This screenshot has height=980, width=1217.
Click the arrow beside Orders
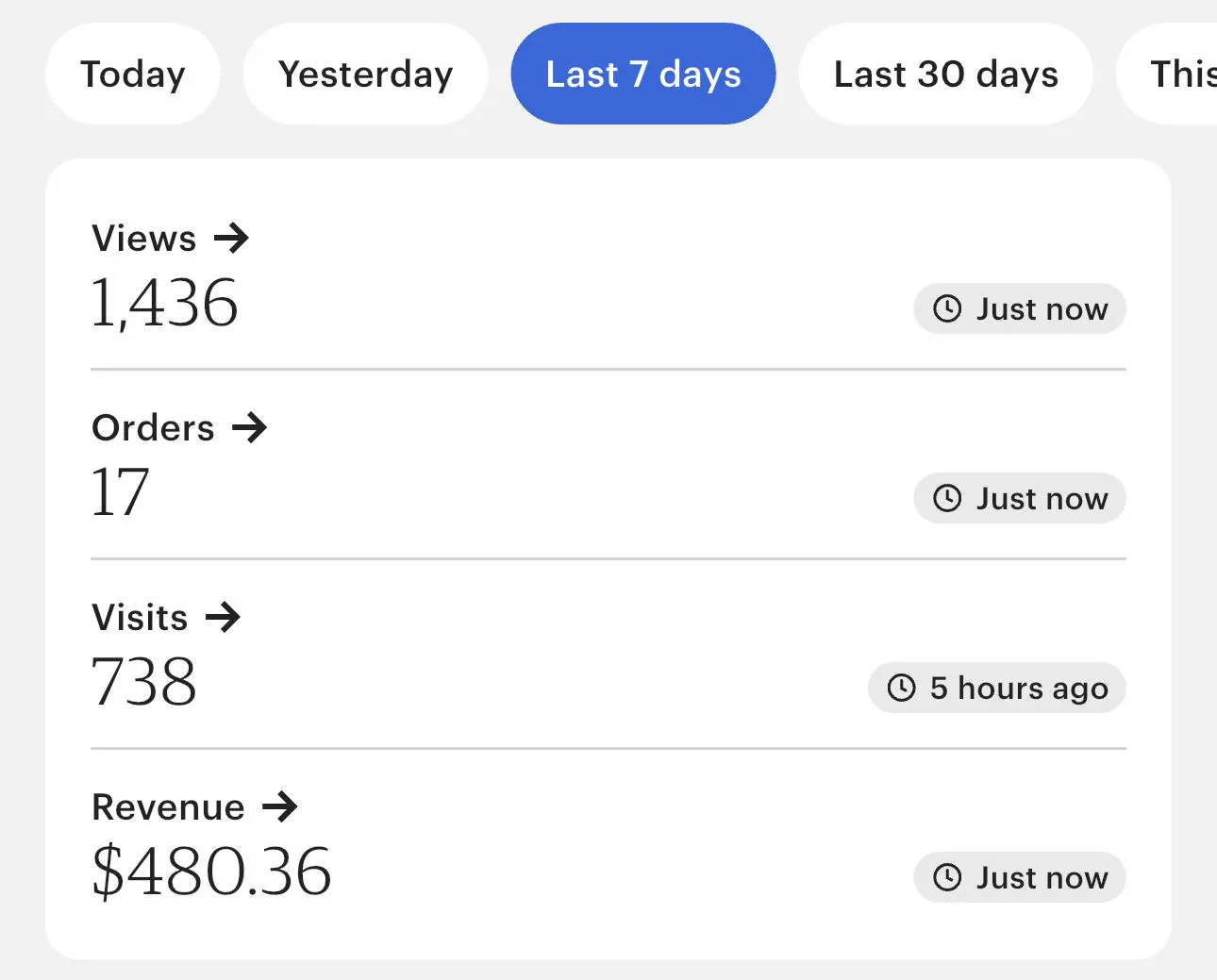pos(249,427)
